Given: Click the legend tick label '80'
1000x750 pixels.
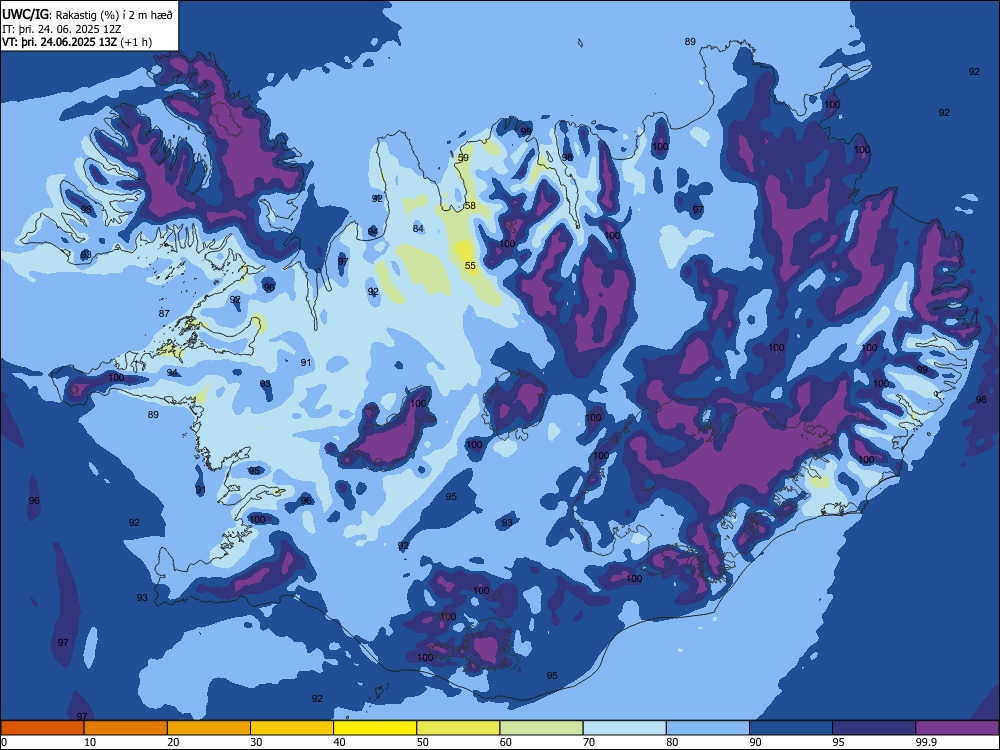Looking at the screenshot, I should point(672,742).
